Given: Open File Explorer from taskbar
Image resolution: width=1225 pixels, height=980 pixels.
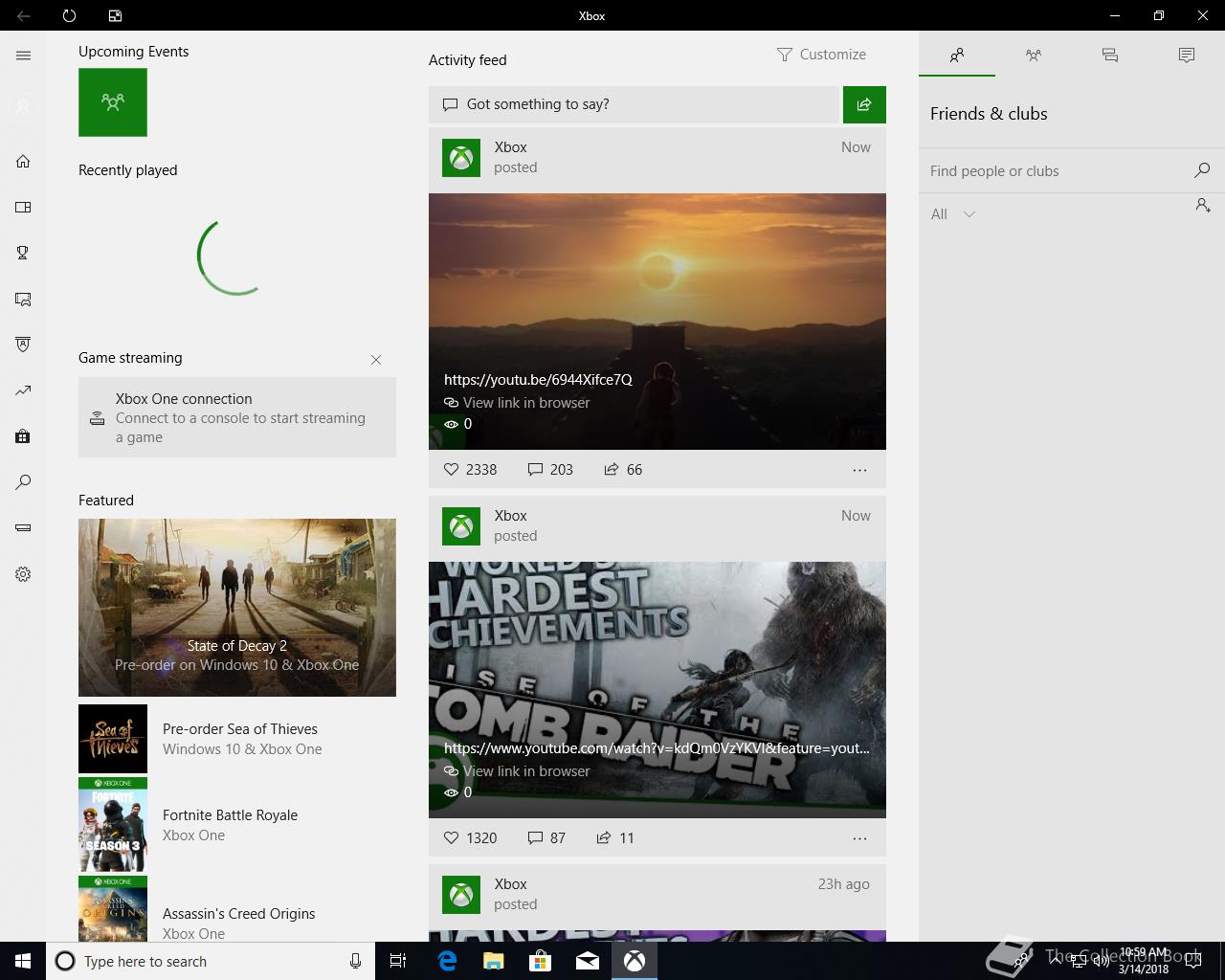Looking at the screenshot, I should pos(494,961).
